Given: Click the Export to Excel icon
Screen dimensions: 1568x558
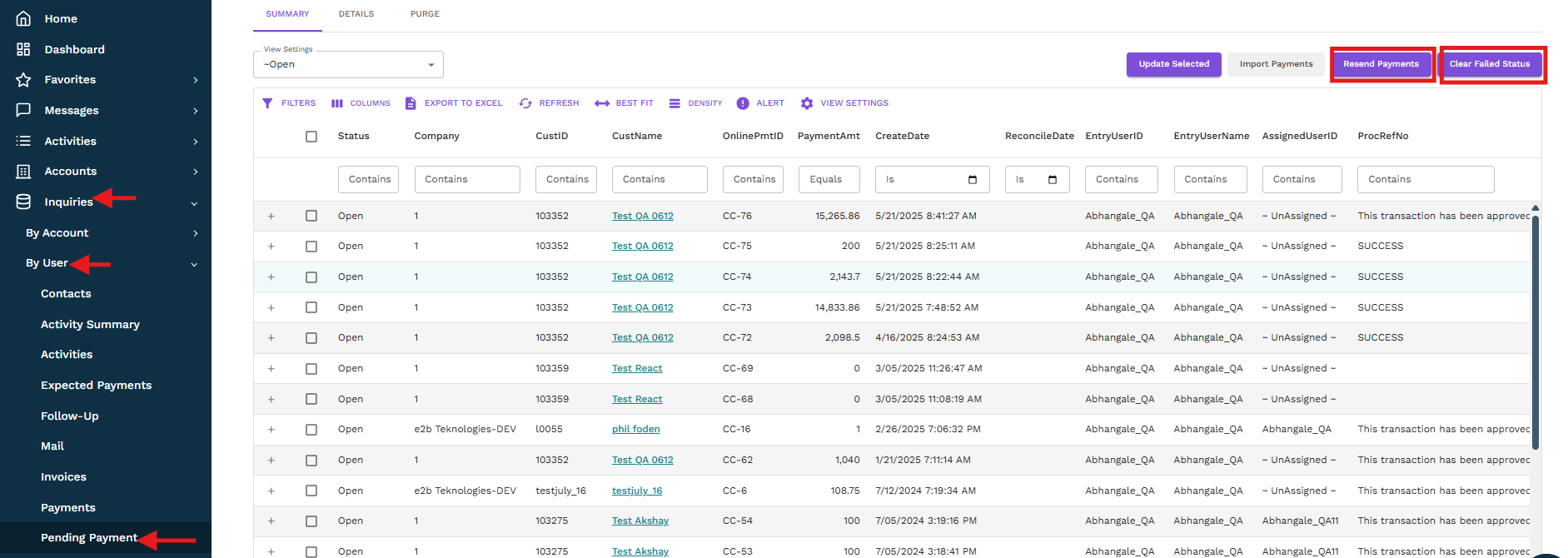Looking at the screenshot, I should (x=411, y=103).
